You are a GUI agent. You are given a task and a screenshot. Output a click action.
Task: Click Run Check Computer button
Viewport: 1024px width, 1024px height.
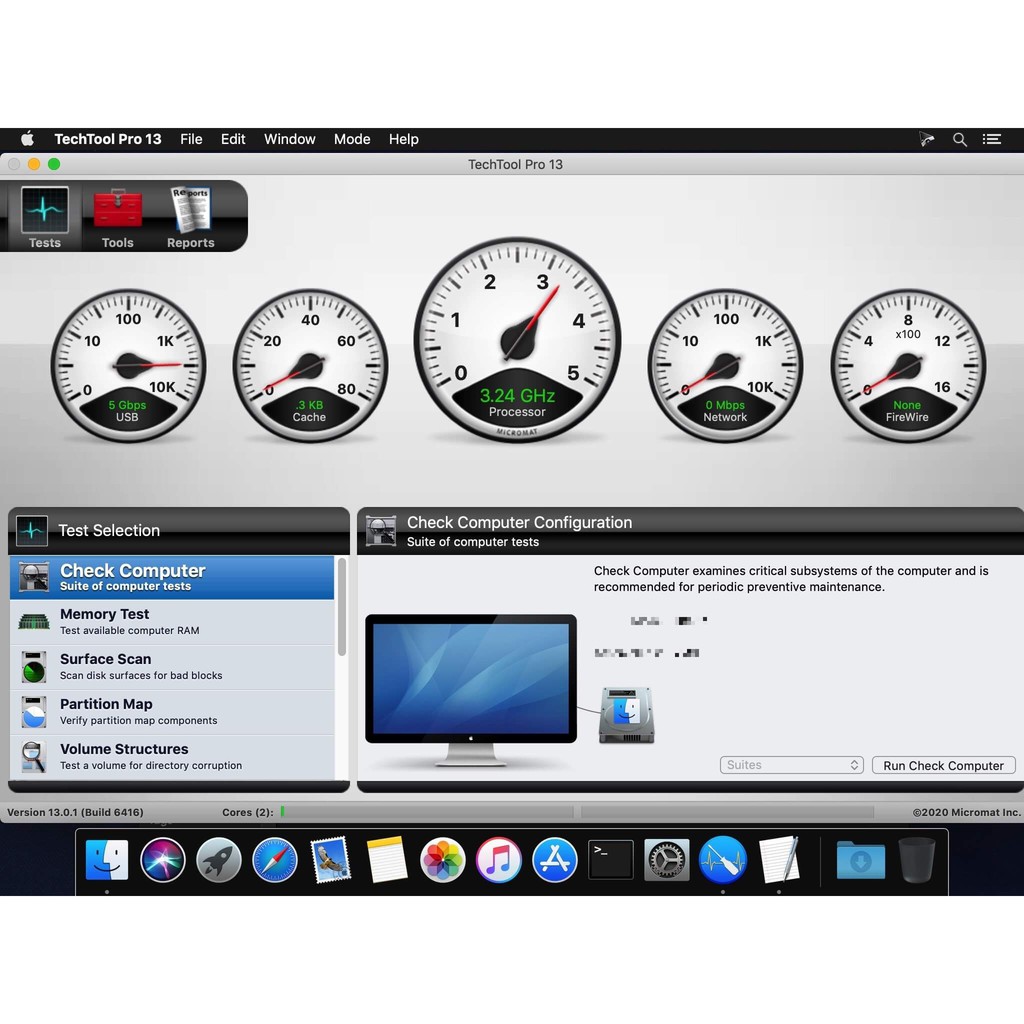944,765
